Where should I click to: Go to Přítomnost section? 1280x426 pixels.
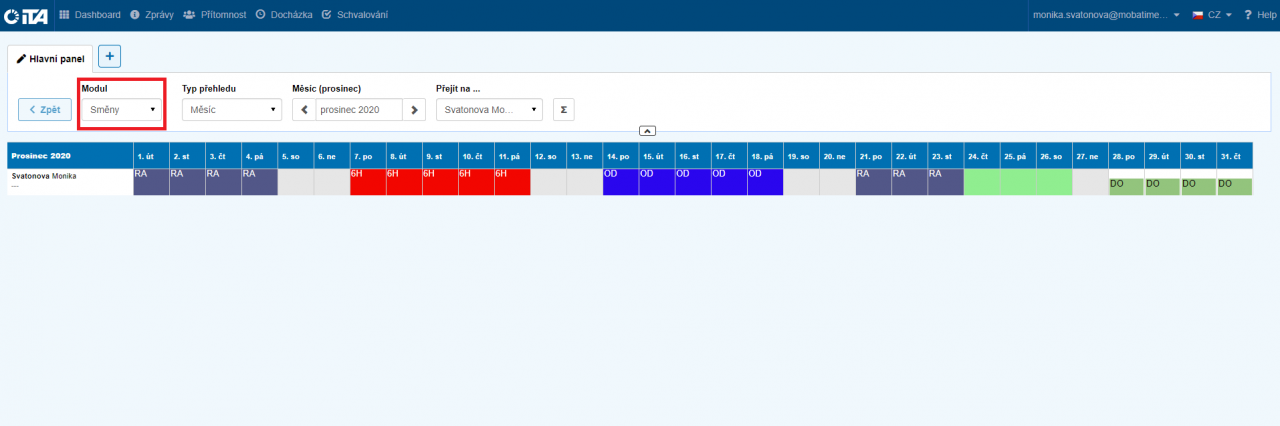[215, 15]
